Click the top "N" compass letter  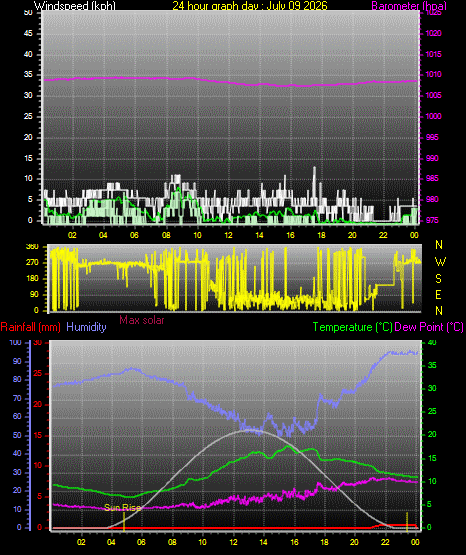439,245
